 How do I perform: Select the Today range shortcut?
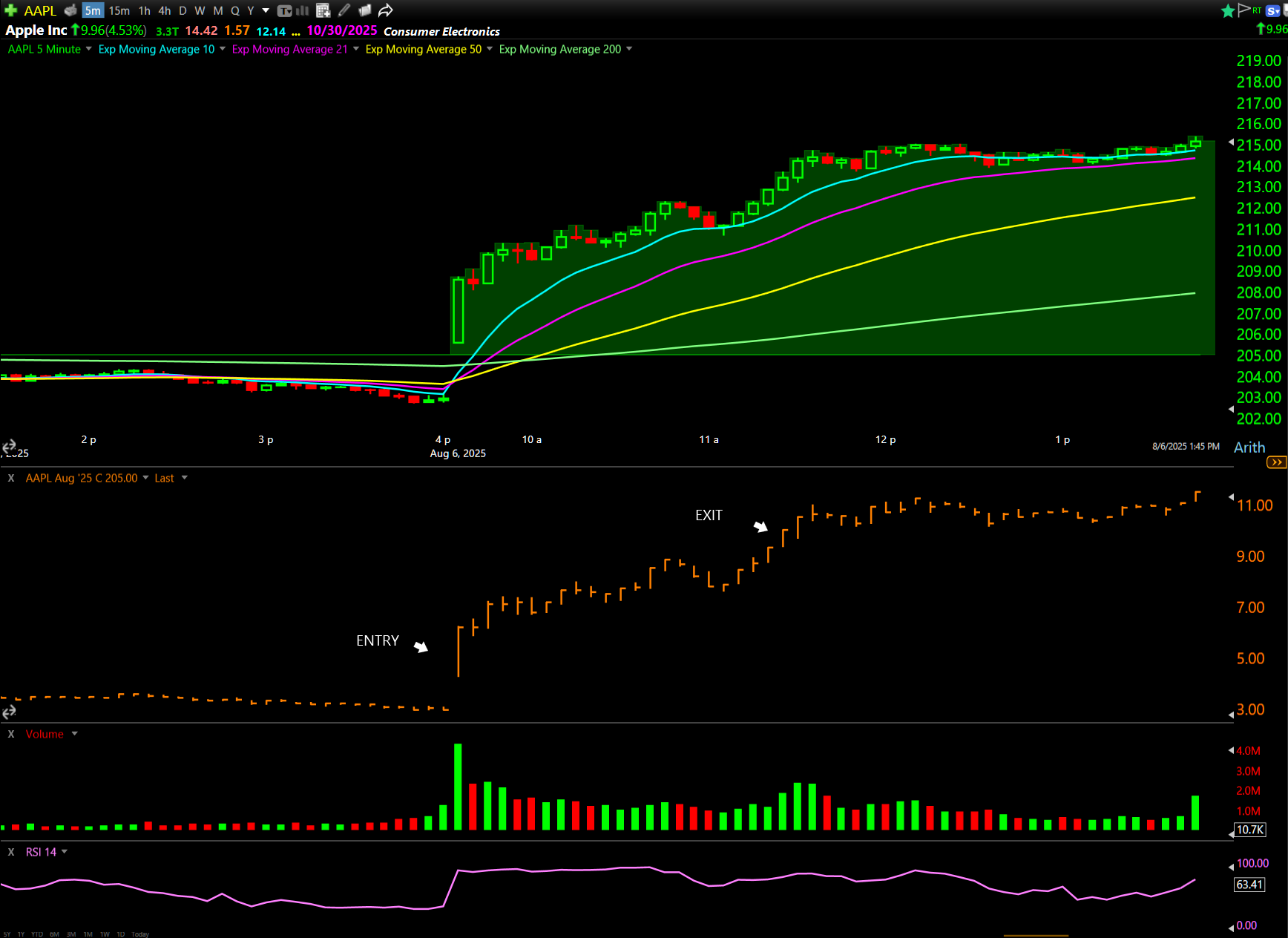coord(140,934)
